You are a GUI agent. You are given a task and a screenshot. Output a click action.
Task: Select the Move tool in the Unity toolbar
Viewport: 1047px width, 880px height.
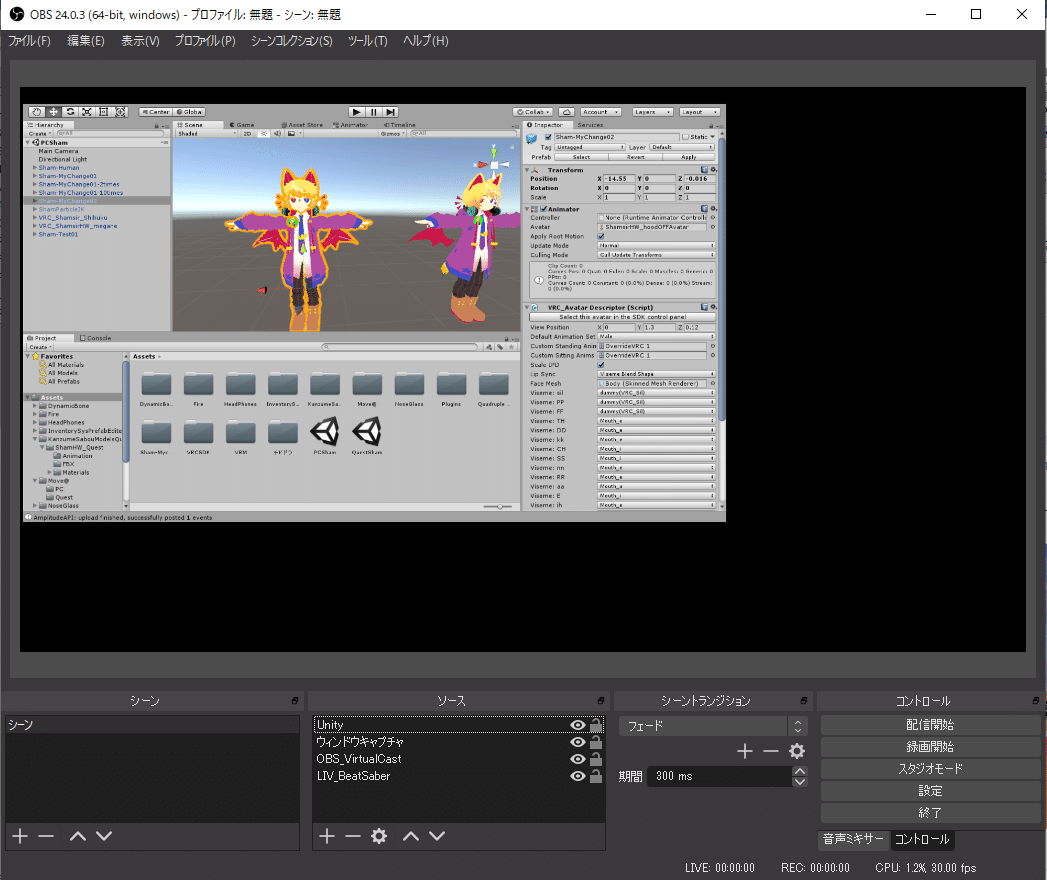pyautogui.click(x=53, y=112)
